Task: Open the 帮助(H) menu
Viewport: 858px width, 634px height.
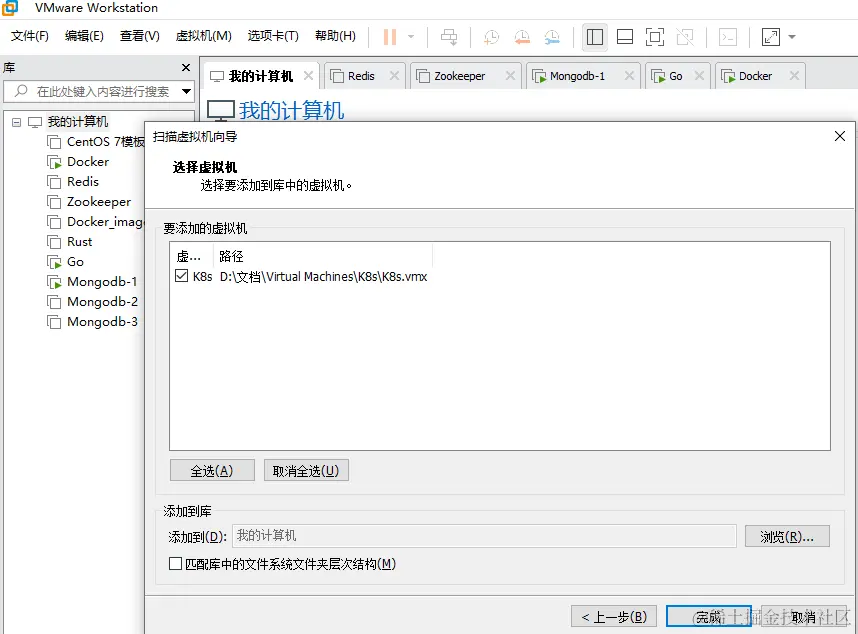Action: [335, 36]
